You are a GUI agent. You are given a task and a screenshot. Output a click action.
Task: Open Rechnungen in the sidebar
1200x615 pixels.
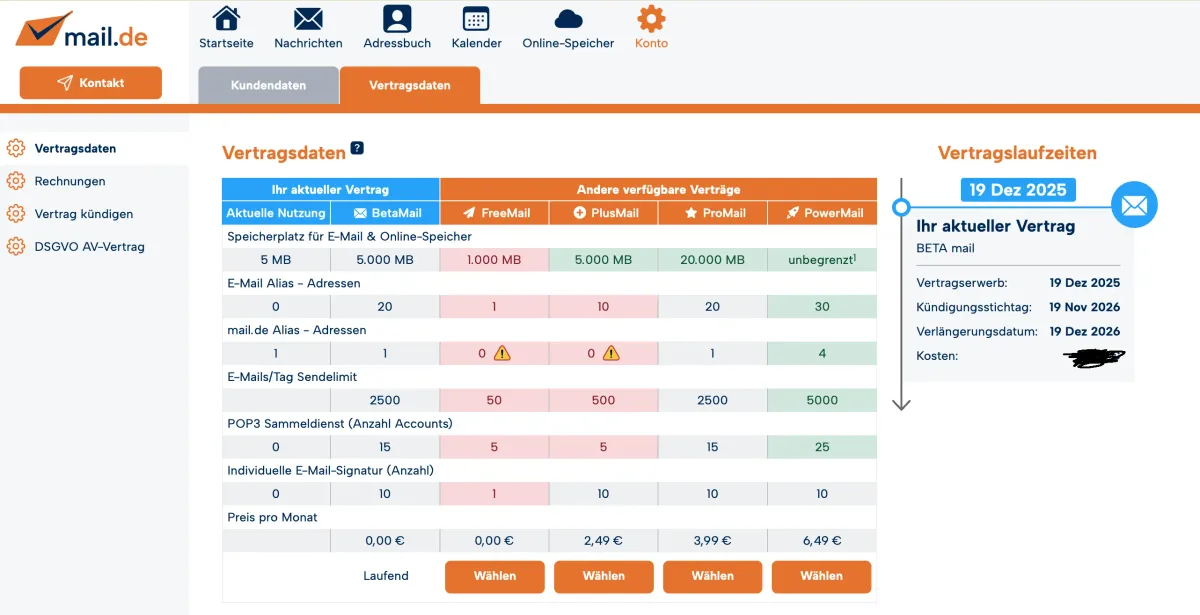(70, 181)
